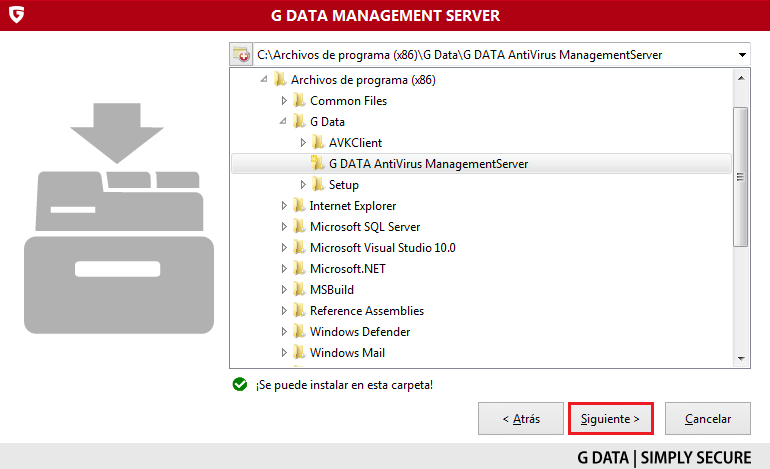Screen dimensions: 770x469
Task: Click the folder tree vertical scrollbar thumb
Action: (x=741, y=175)
